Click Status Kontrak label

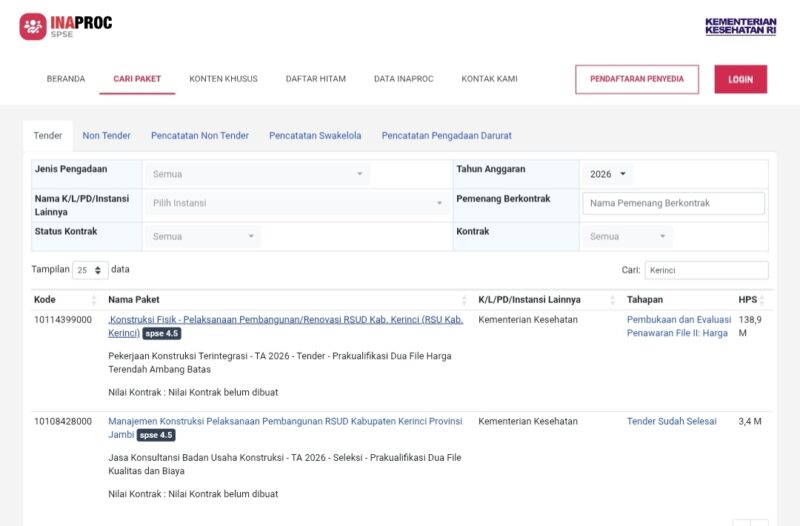pos(66,231)
